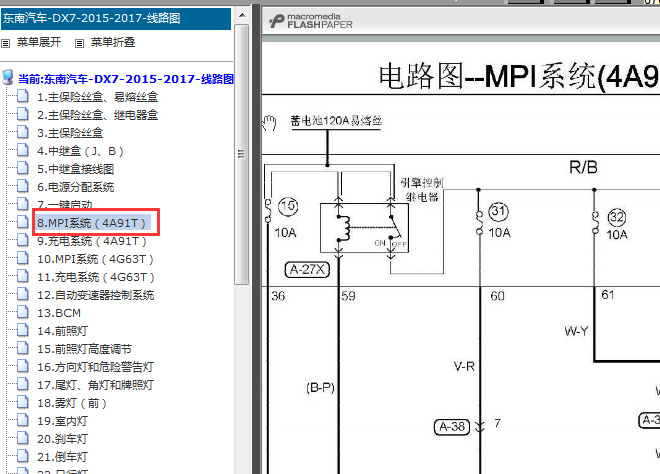660x474 pixels.
Task: Open 16.方向灯和危险警告灯
Action: 95,367
